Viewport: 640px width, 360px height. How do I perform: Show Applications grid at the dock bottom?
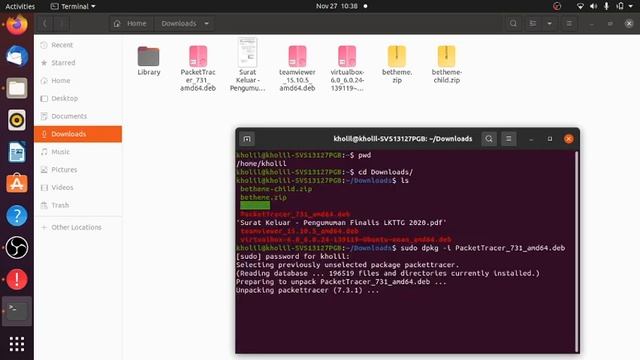pyautogui.click(x=17, y=344)
